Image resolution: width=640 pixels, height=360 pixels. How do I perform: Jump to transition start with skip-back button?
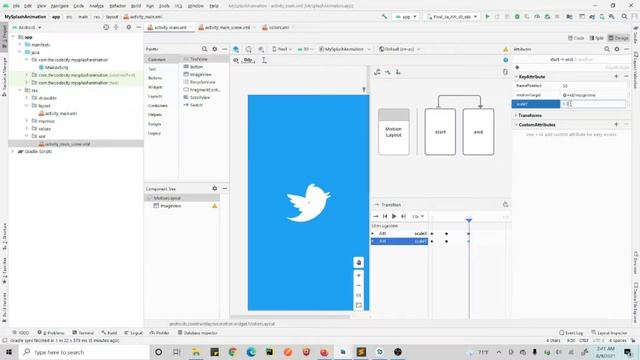tap(385, 216)
